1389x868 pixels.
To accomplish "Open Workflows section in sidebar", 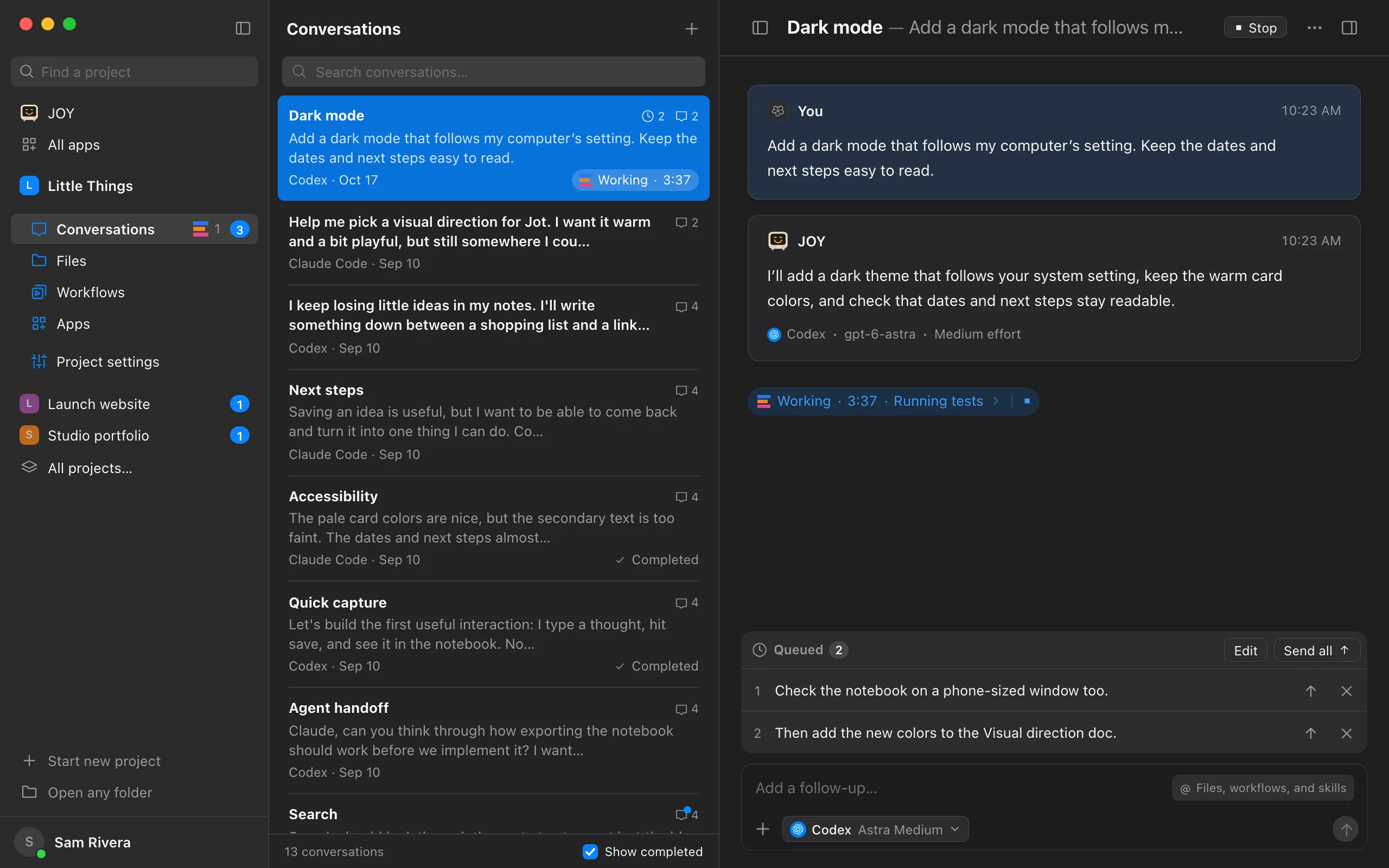I will [x=135, y=292].
